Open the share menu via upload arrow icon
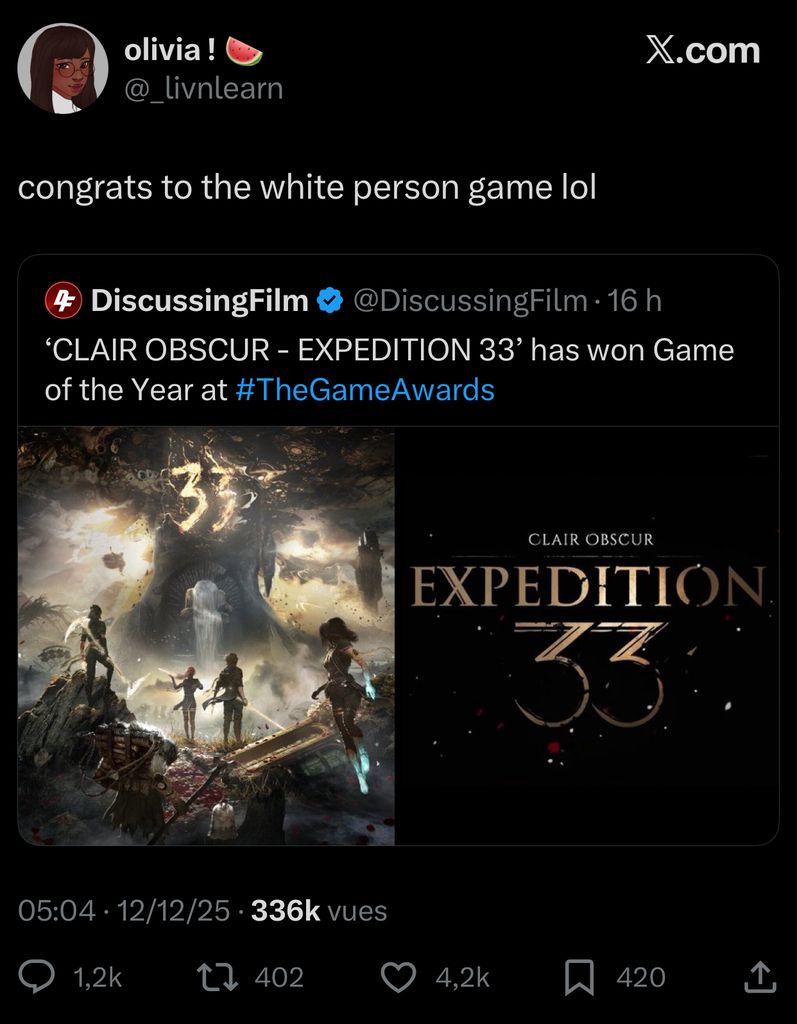This screenshot has height=1024, width=797. tap(759, 977)
